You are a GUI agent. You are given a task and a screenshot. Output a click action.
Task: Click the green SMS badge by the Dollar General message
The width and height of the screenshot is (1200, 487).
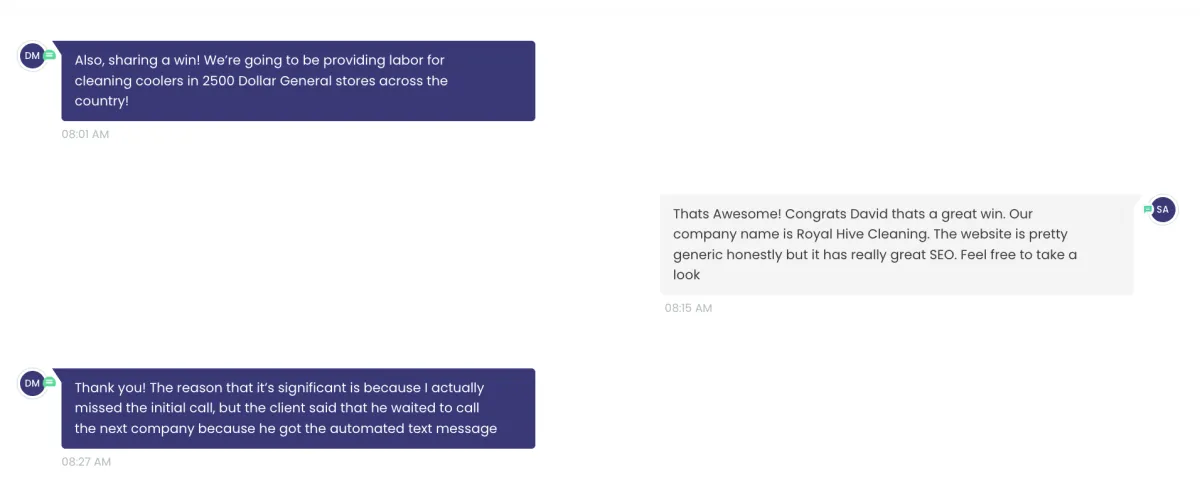[49, 55]
